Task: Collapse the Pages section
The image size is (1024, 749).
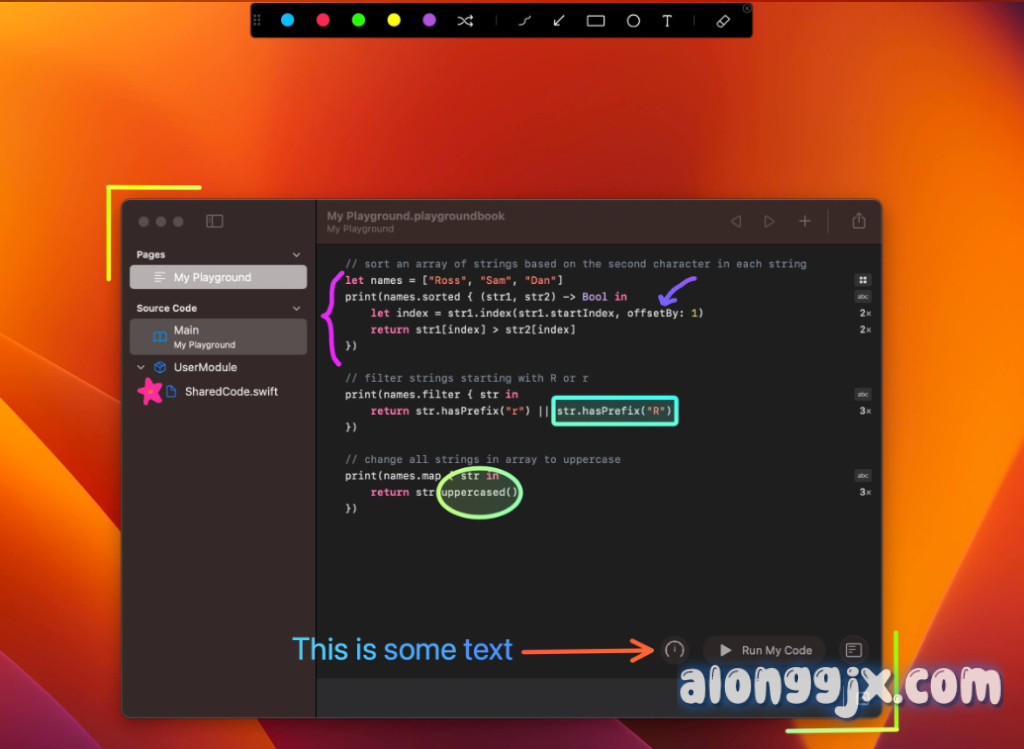Action: point(296,255)
